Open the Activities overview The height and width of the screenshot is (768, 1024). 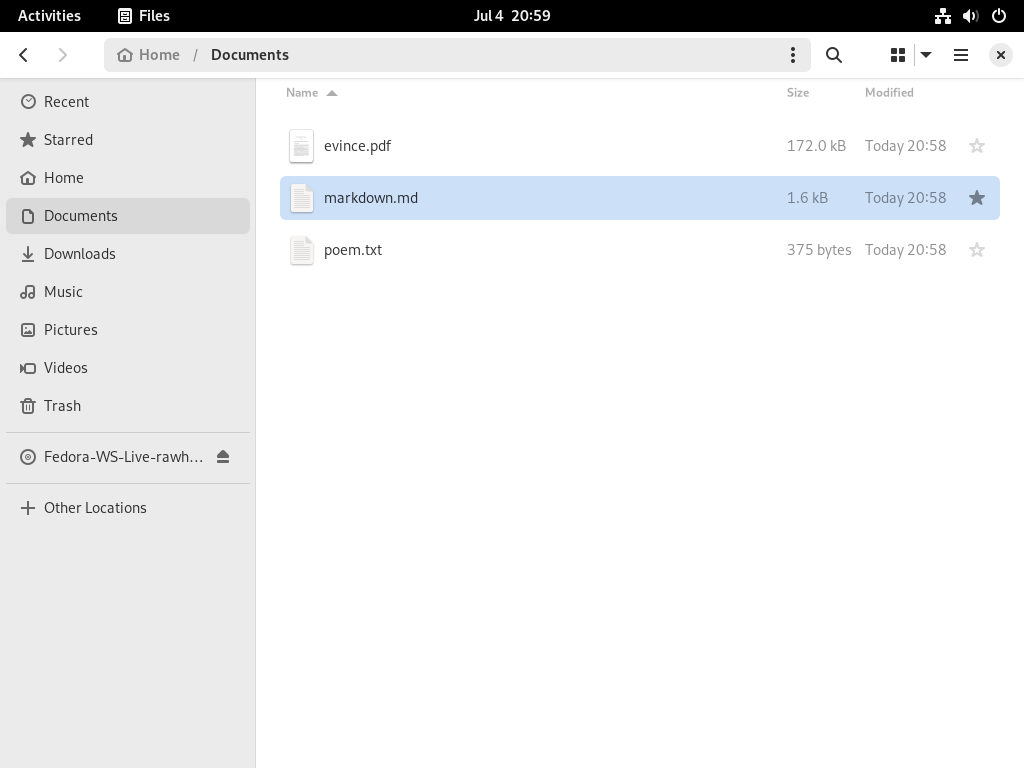50,16
